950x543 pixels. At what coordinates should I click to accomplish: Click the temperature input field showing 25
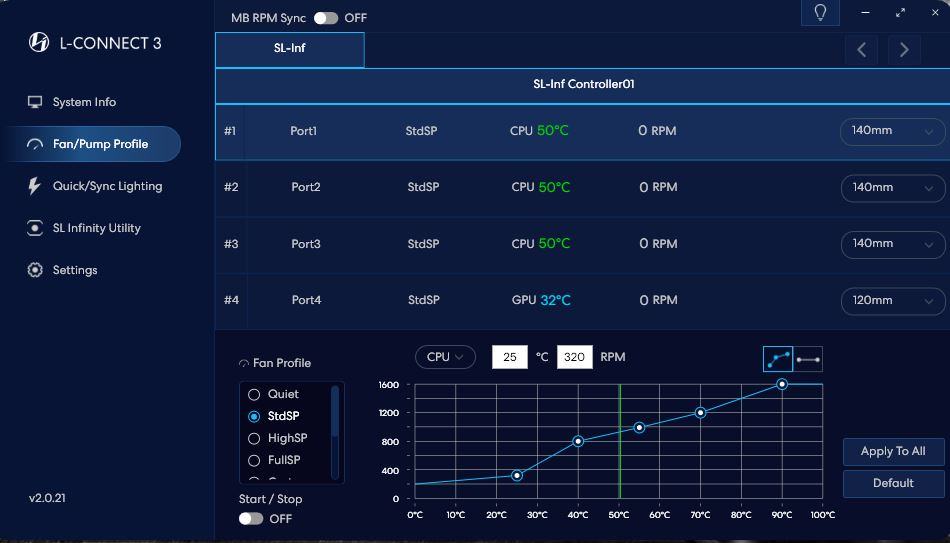(510, 357)
